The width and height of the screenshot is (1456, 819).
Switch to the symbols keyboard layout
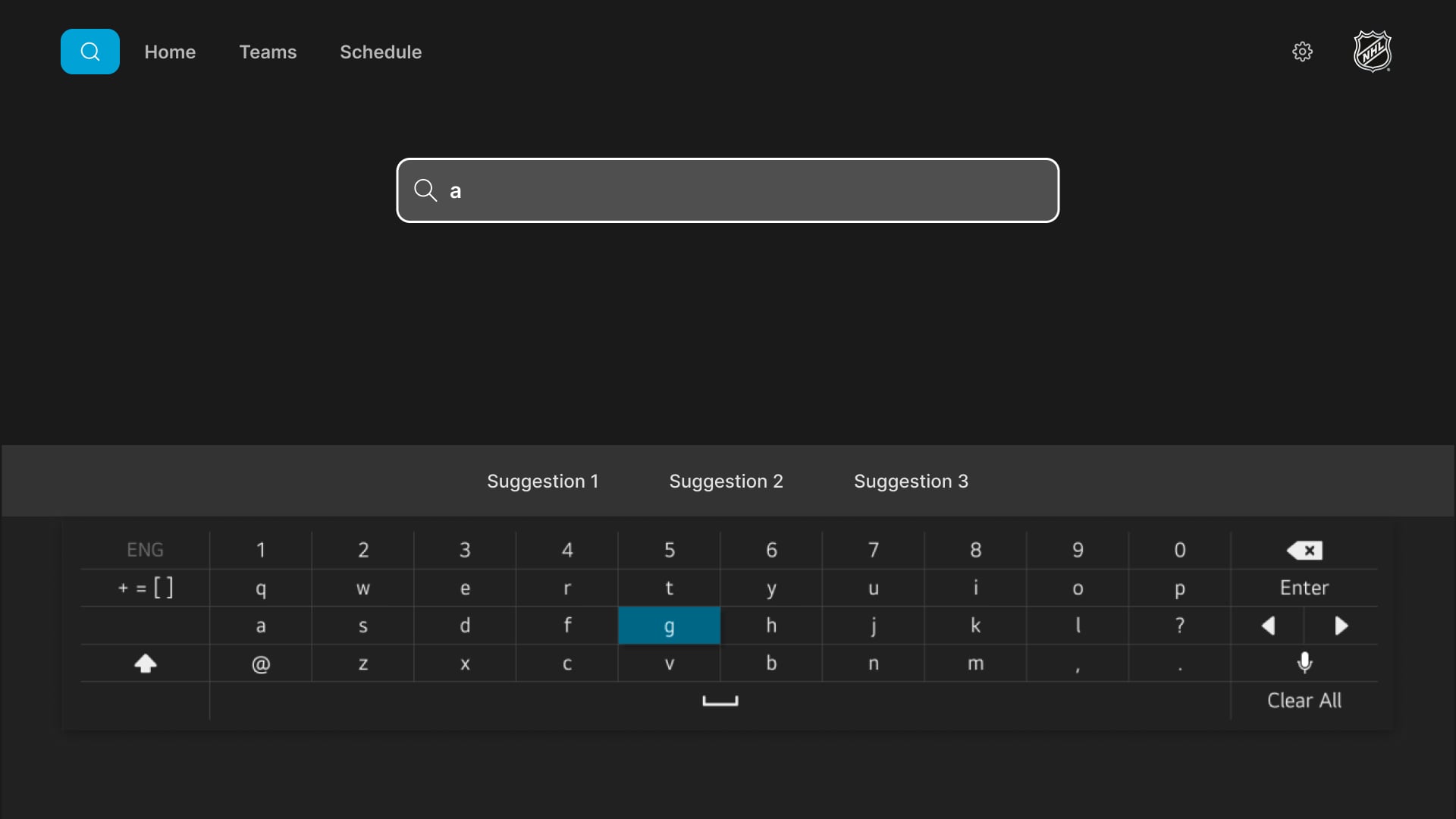coord(145,588)
